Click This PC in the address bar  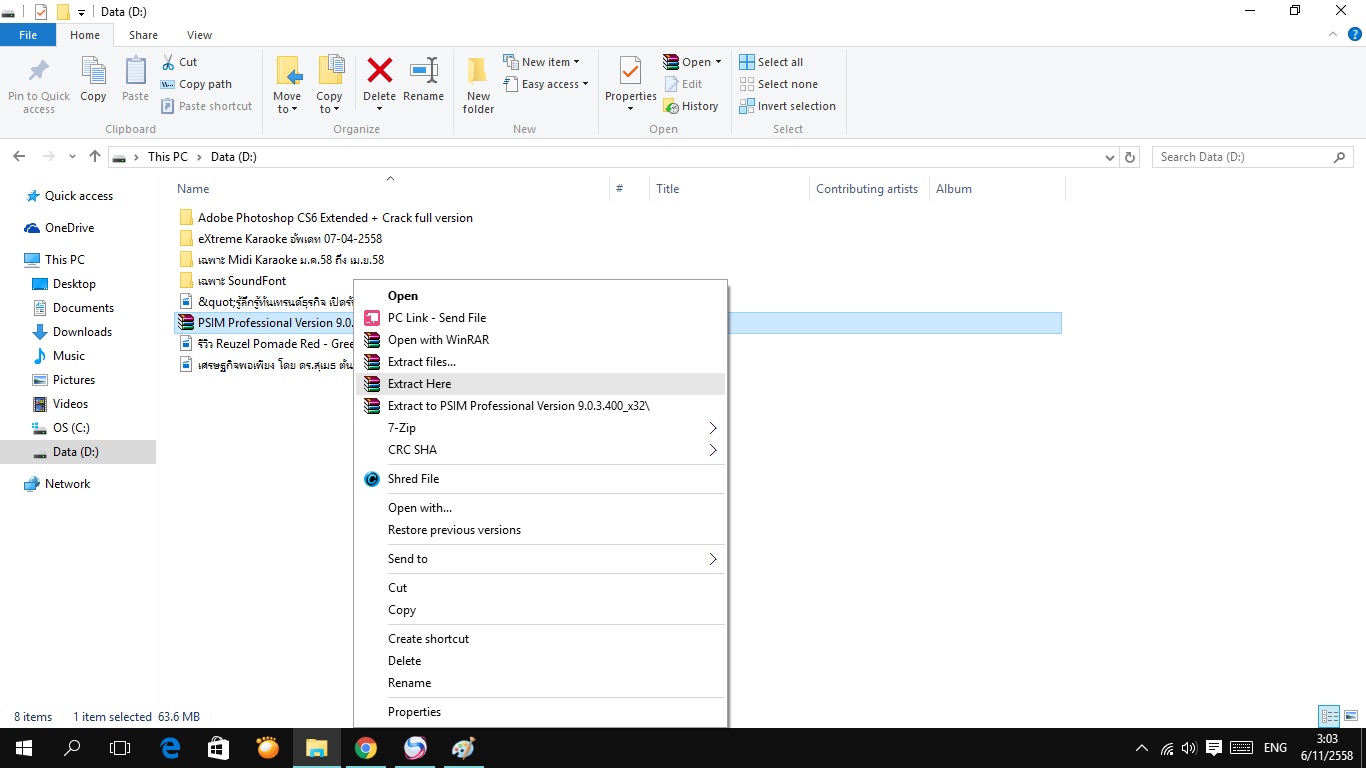(167, 157)
